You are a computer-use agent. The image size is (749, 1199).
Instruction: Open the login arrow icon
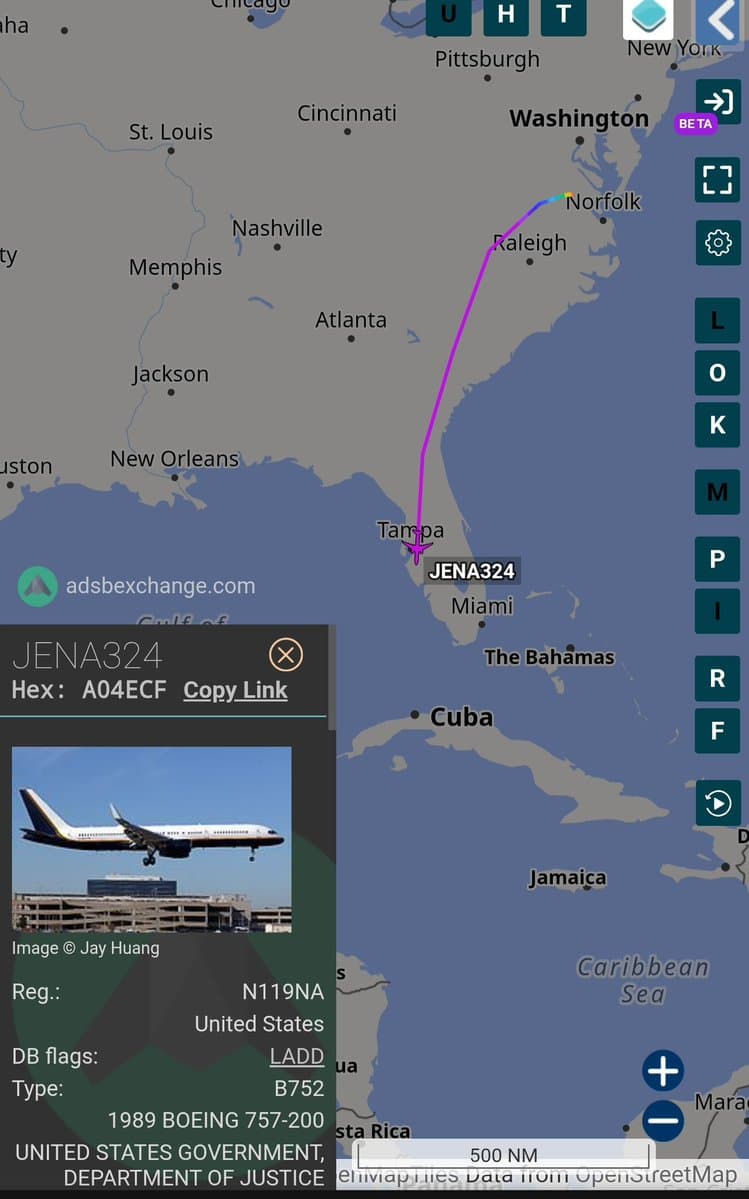tap(718, 101)
